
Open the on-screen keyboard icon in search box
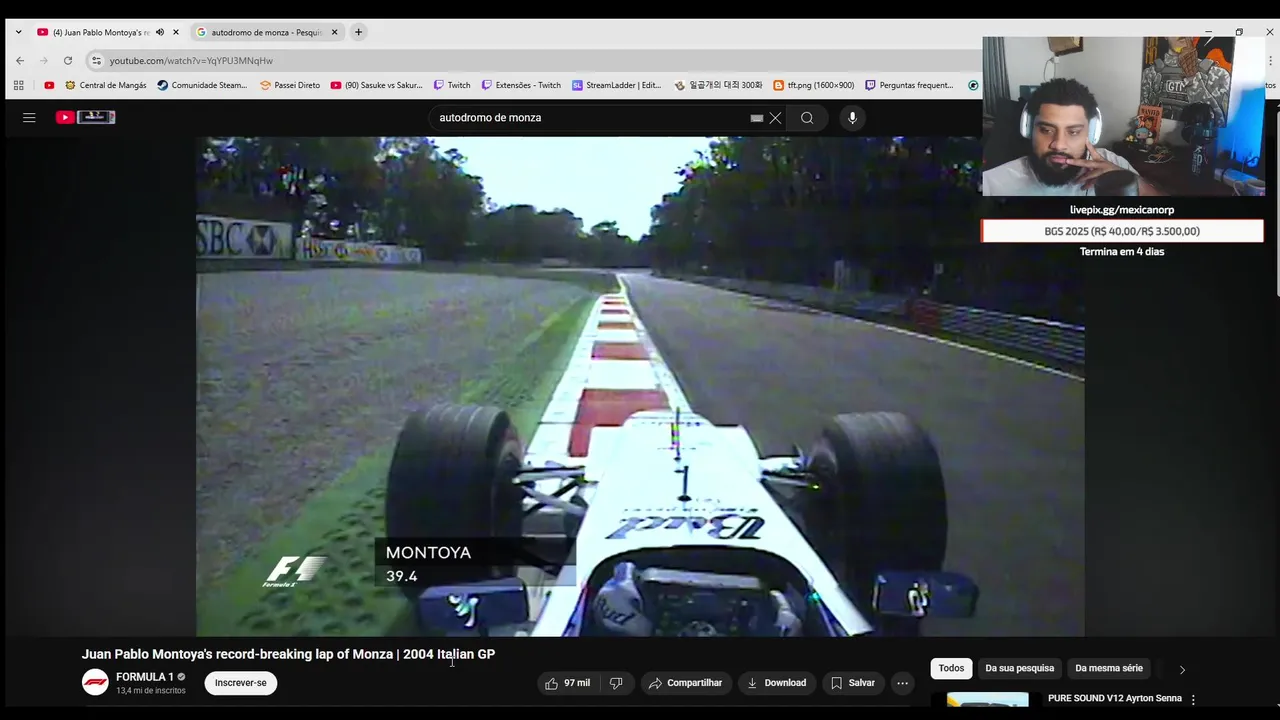click(x=757, y=118)
